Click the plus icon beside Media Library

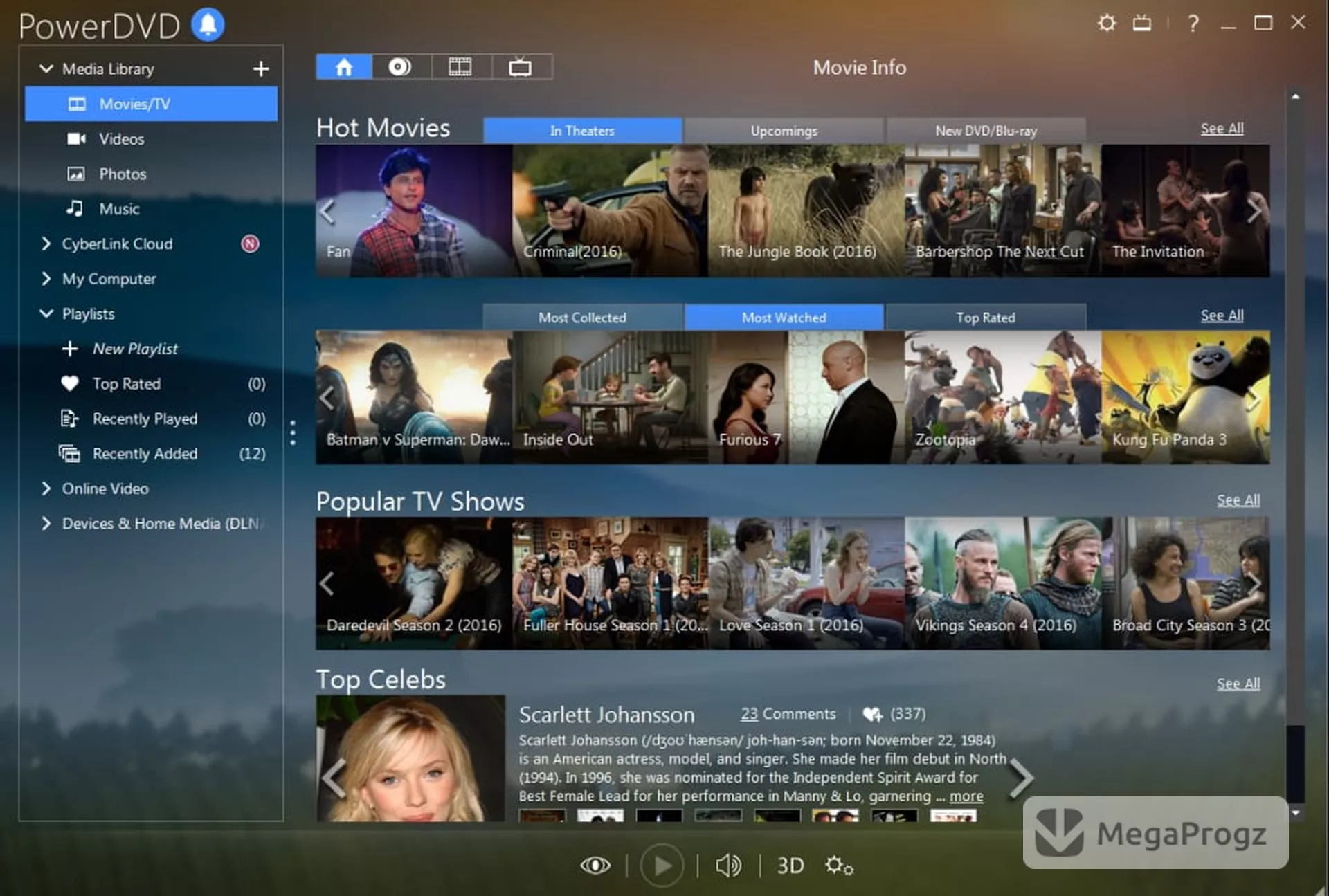click(x=261, y=68)
